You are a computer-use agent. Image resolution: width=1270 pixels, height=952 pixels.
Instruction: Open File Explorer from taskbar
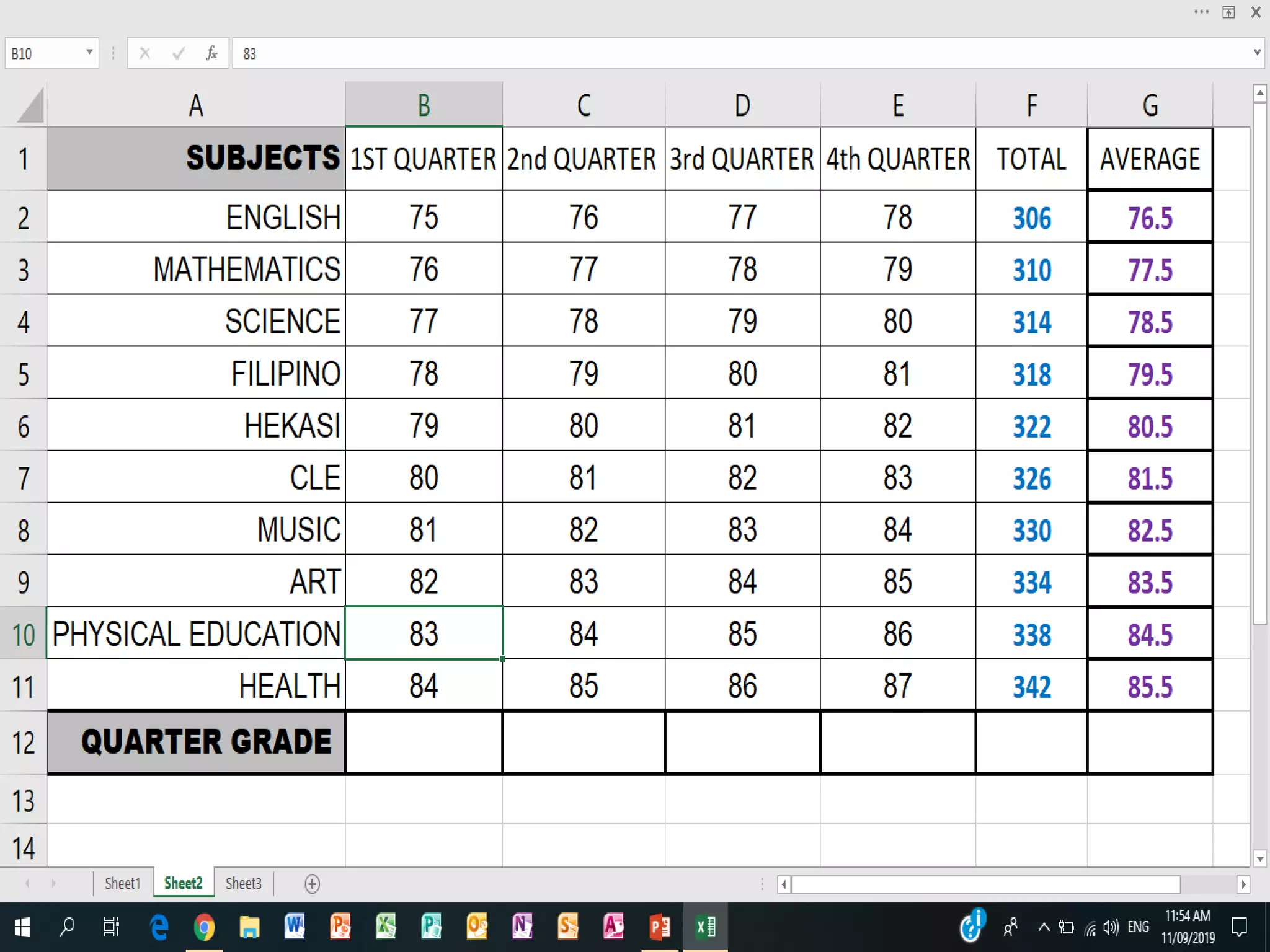pyautogui.click(x=249, y=927)
